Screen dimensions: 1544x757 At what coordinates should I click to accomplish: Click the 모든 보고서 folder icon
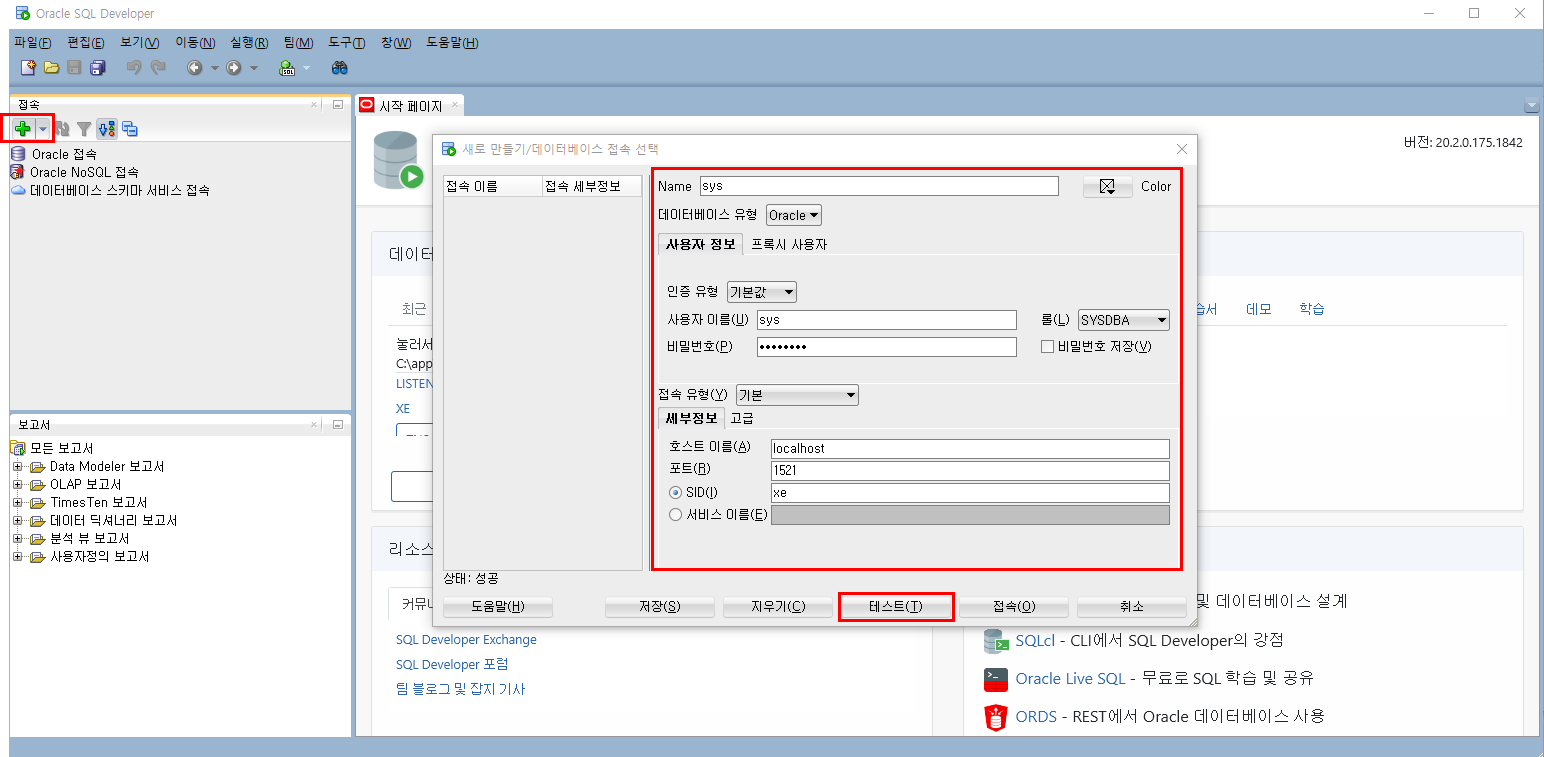18,448
